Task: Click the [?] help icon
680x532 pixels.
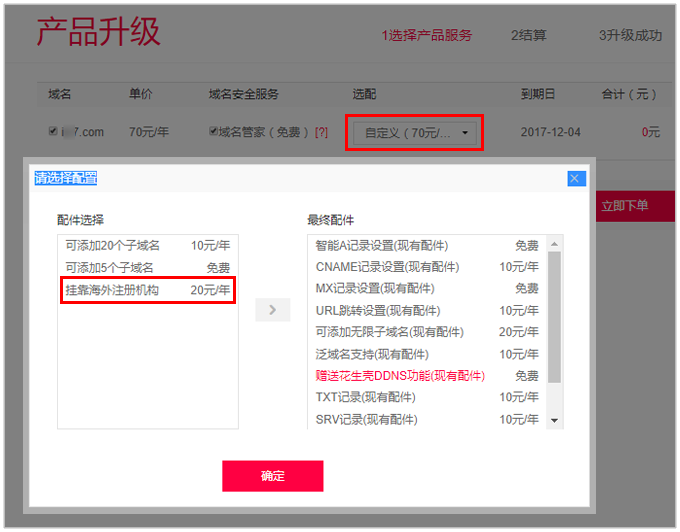Action: (321, 132)
